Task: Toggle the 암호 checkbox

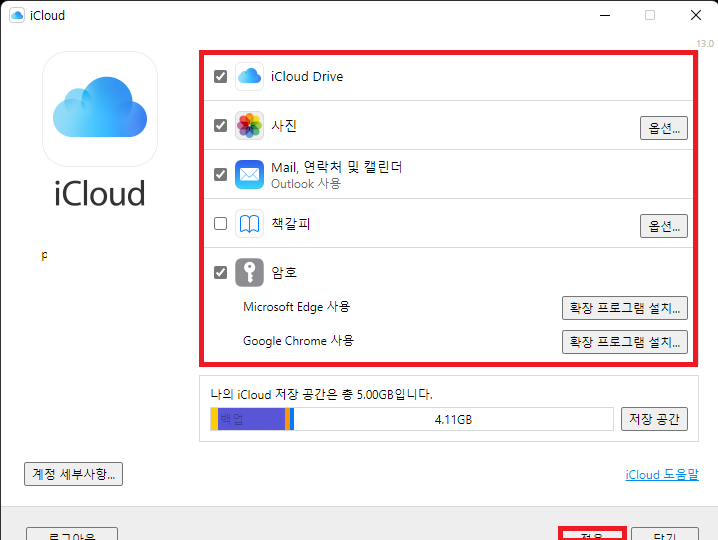Action: (x=220, y=273)
